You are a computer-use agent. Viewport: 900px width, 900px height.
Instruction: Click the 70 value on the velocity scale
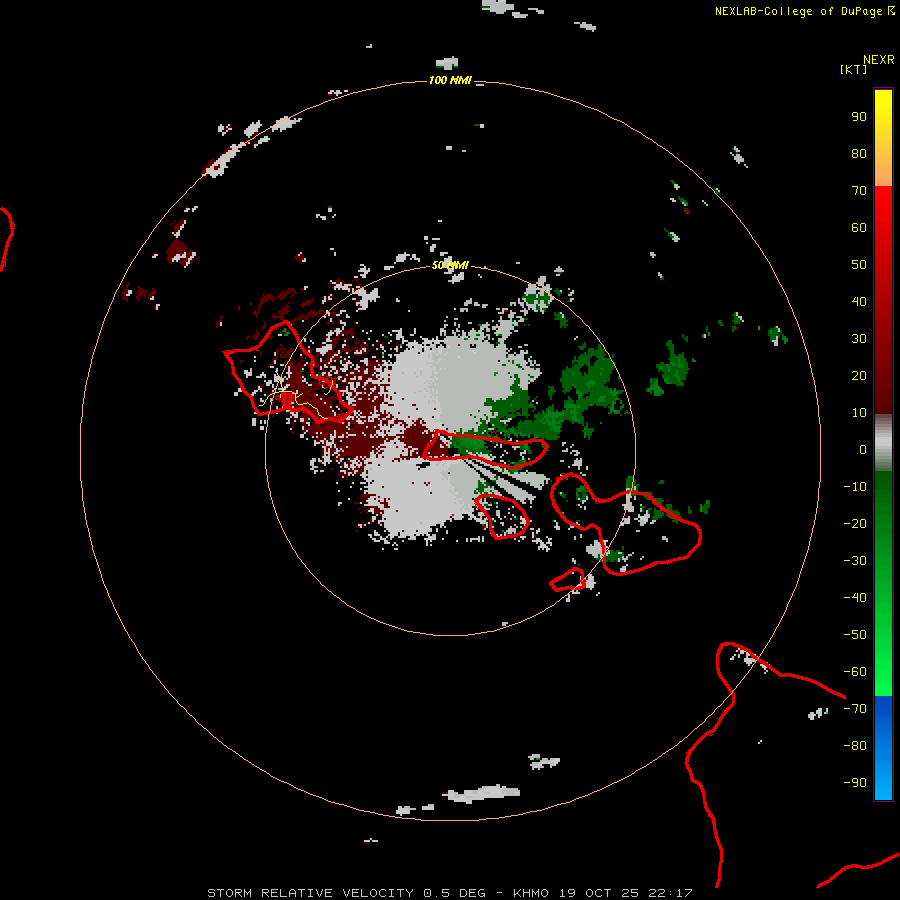point(859,191)
